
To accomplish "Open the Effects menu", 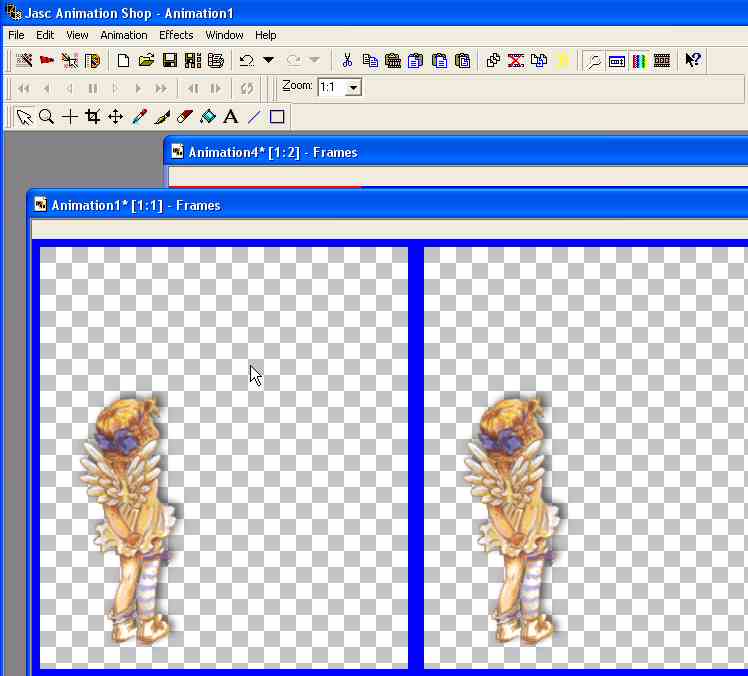I will [176, 35].
